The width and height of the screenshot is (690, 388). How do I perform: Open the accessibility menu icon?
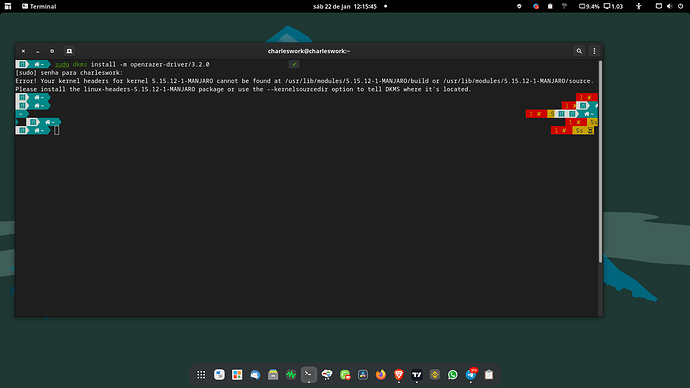pyautogui.click(x=639, y=6)
